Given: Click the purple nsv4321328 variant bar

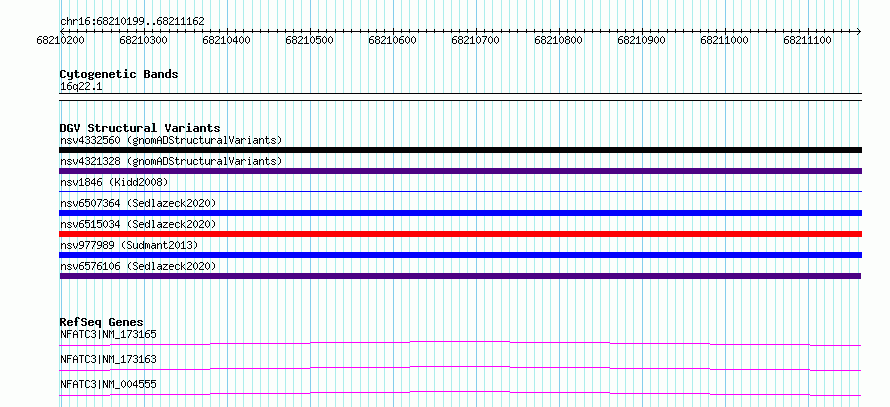Looking at the screenshot, I should 460,171.
